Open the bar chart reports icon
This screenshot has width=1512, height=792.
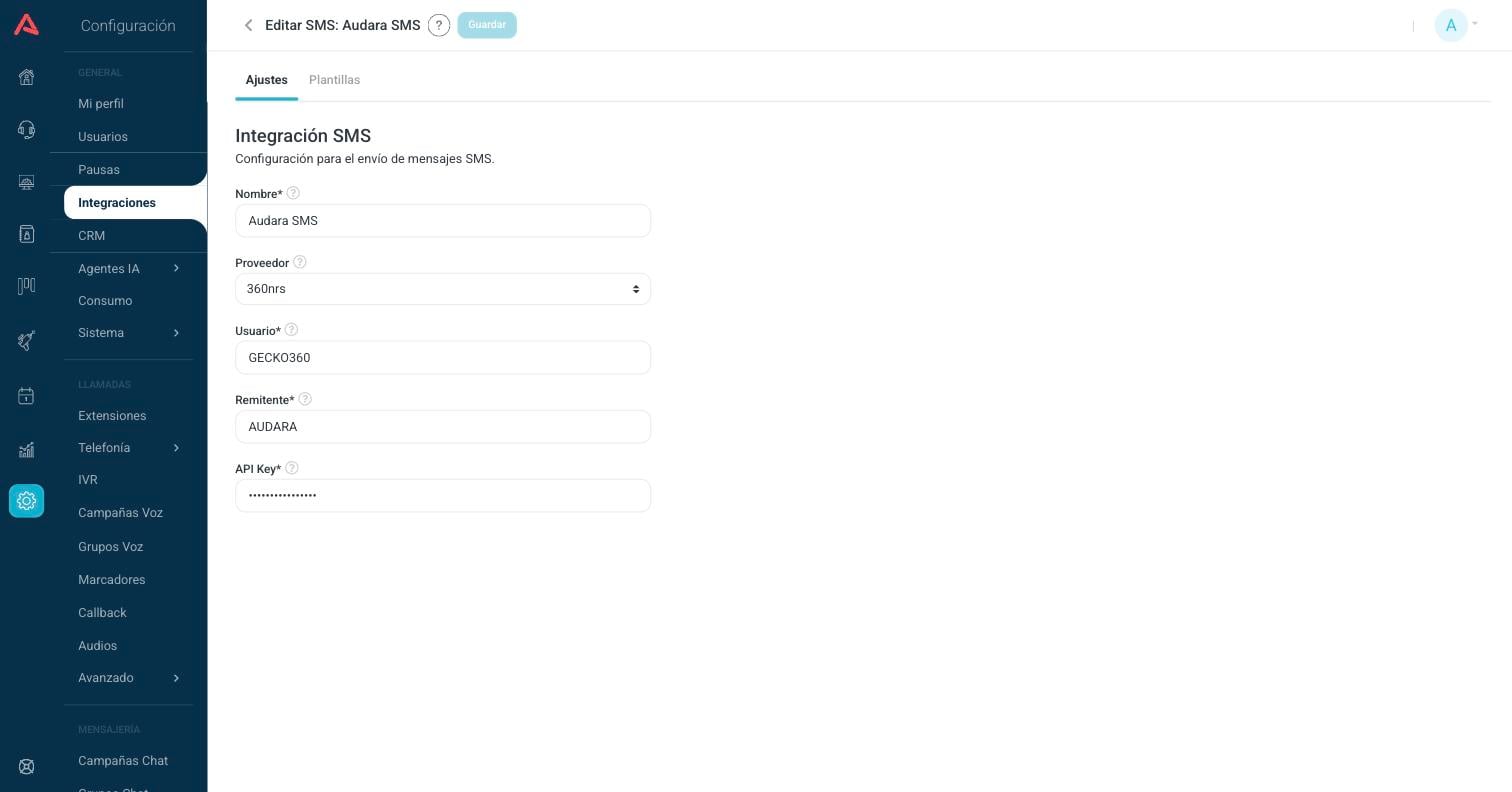coord(27,449)
